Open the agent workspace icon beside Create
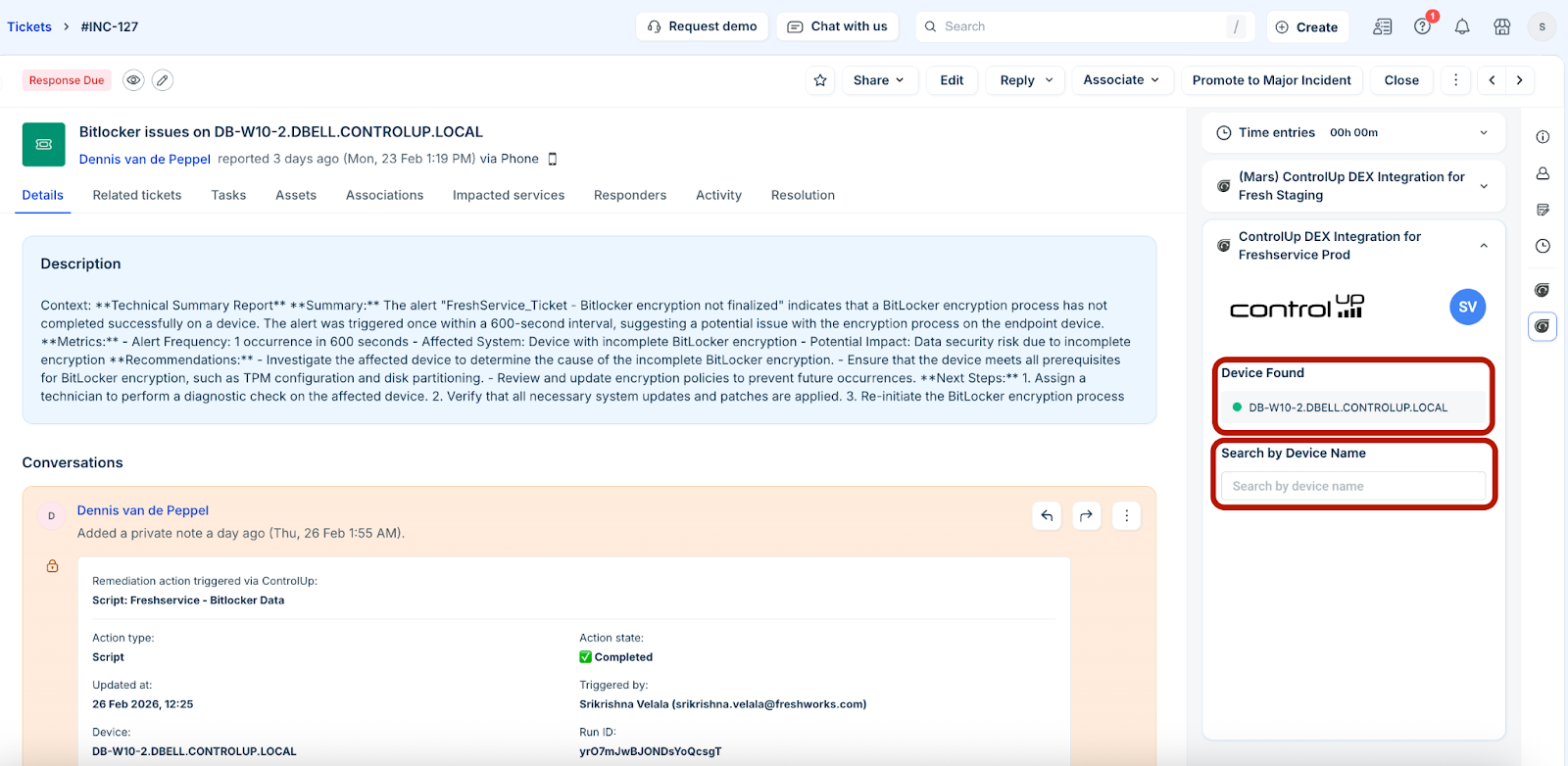The height and width of the screenshot is (766, 1568). coord(1383,26)
